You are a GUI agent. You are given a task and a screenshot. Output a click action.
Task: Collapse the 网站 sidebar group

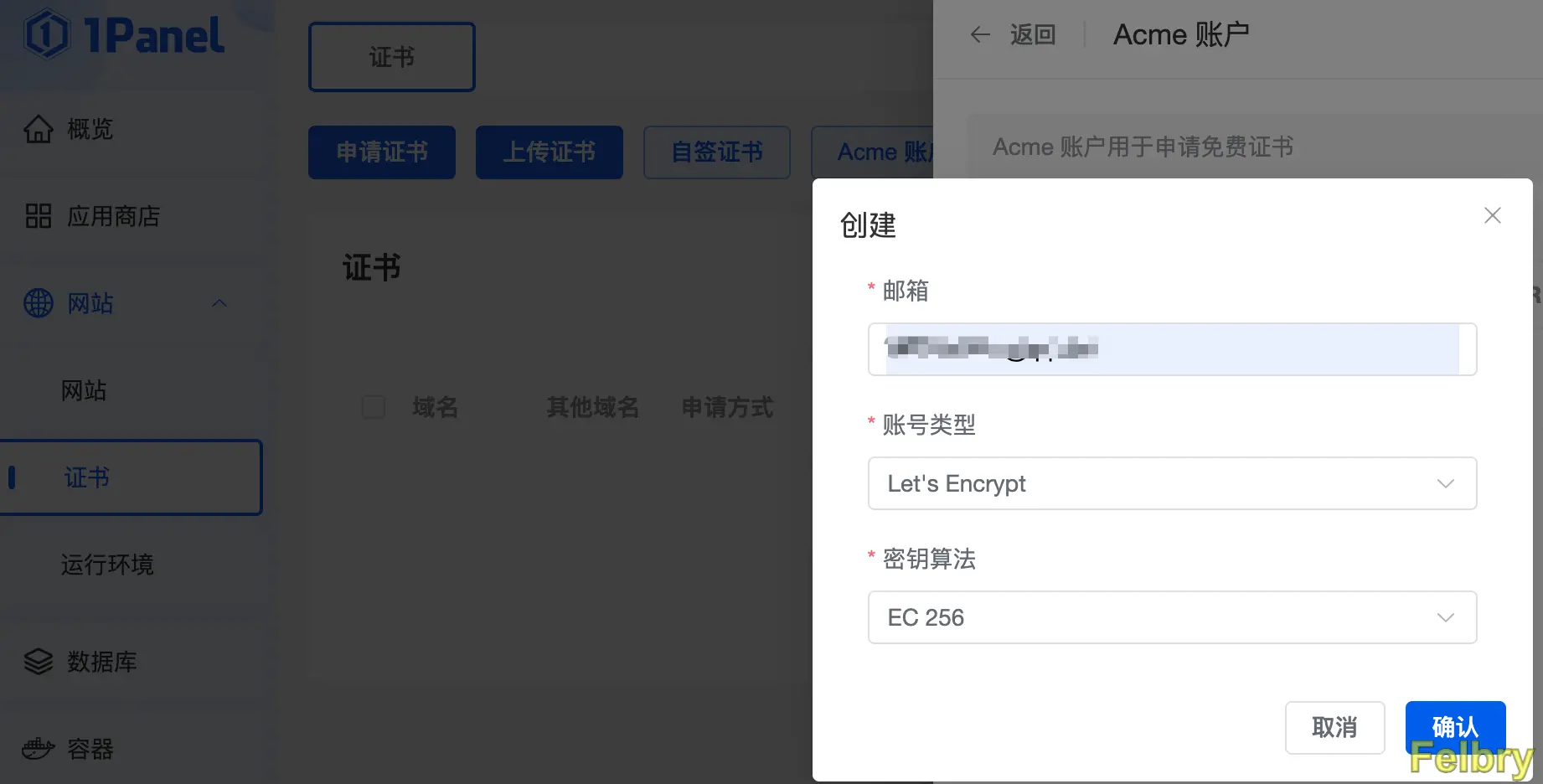pos(219,303)
